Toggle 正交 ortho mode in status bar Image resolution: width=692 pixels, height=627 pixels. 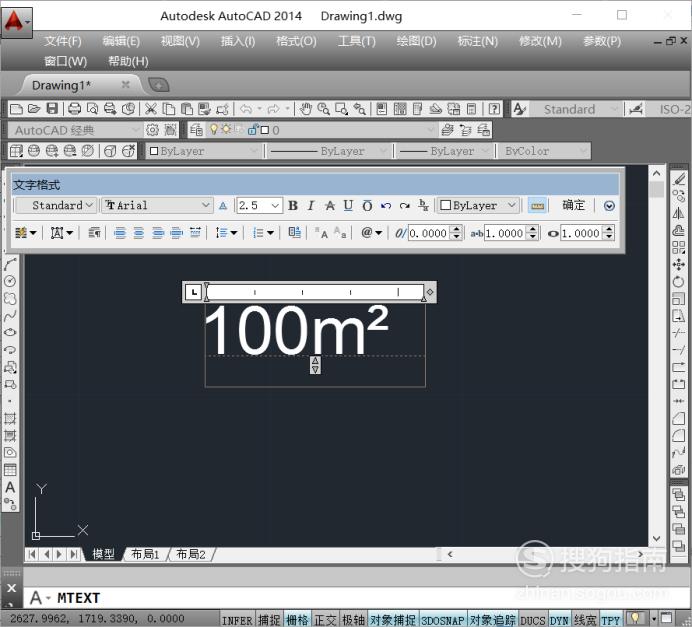[x=325, y=620]
